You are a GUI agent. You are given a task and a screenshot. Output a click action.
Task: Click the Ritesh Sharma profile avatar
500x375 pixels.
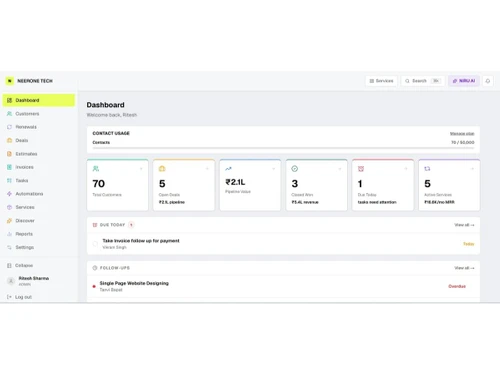tap(11, 281)
